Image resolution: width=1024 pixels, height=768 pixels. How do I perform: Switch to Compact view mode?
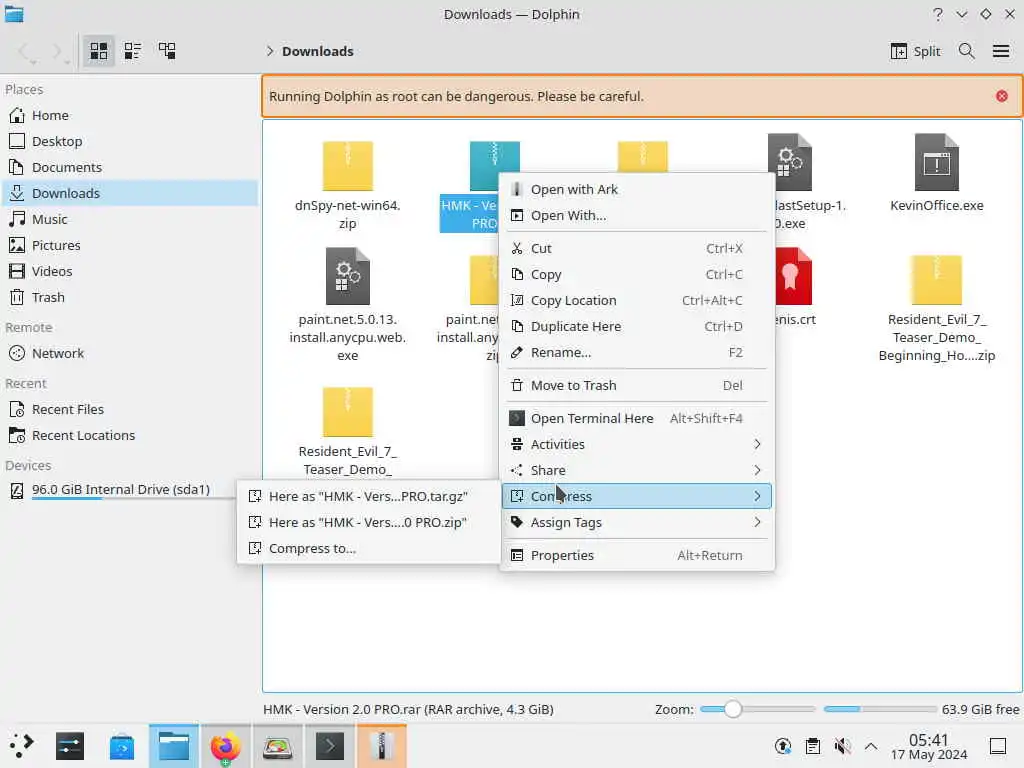[x=133, y=51]
